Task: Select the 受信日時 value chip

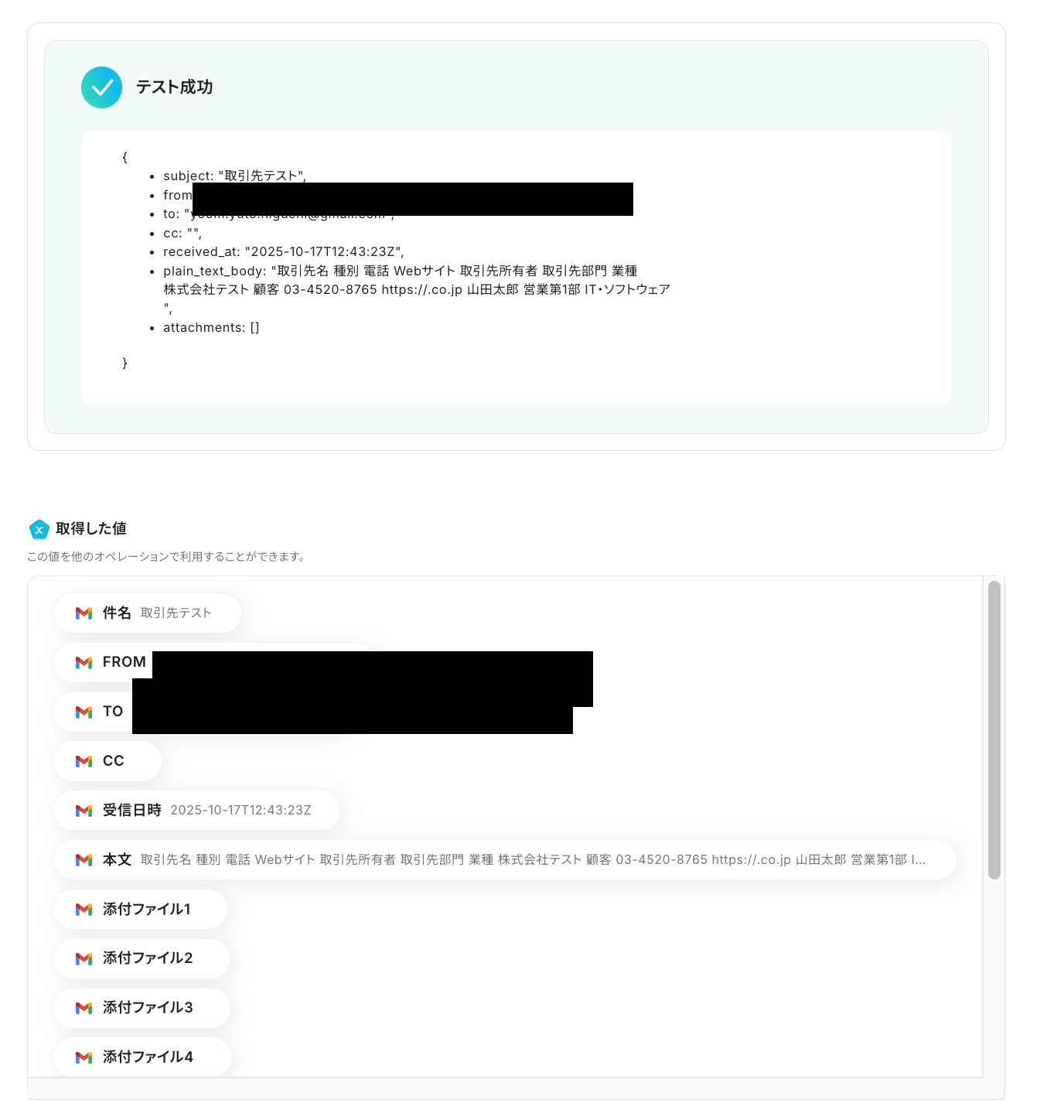Action: (197, 811)
